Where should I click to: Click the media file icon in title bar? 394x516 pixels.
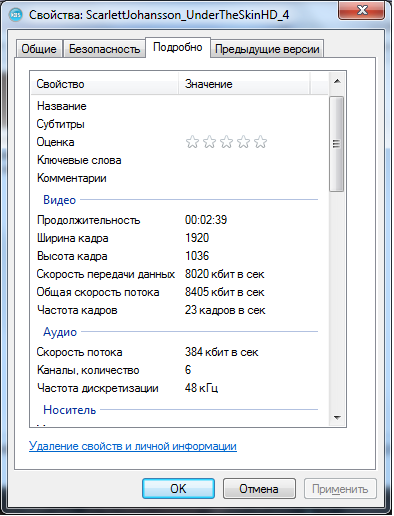pos(16,15)
